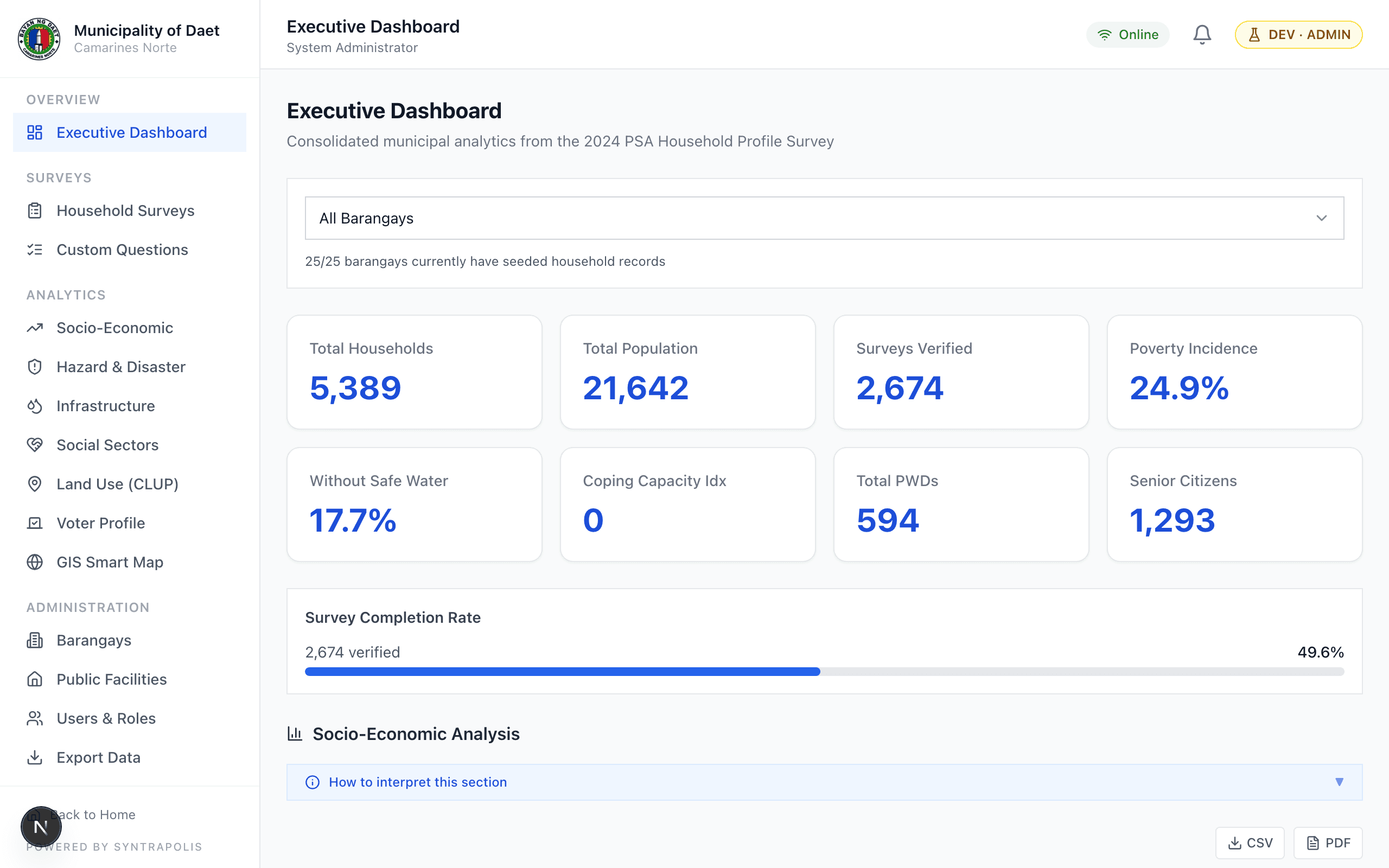Collapse the 'How to interpret this section' panel

coord(1340,781)
